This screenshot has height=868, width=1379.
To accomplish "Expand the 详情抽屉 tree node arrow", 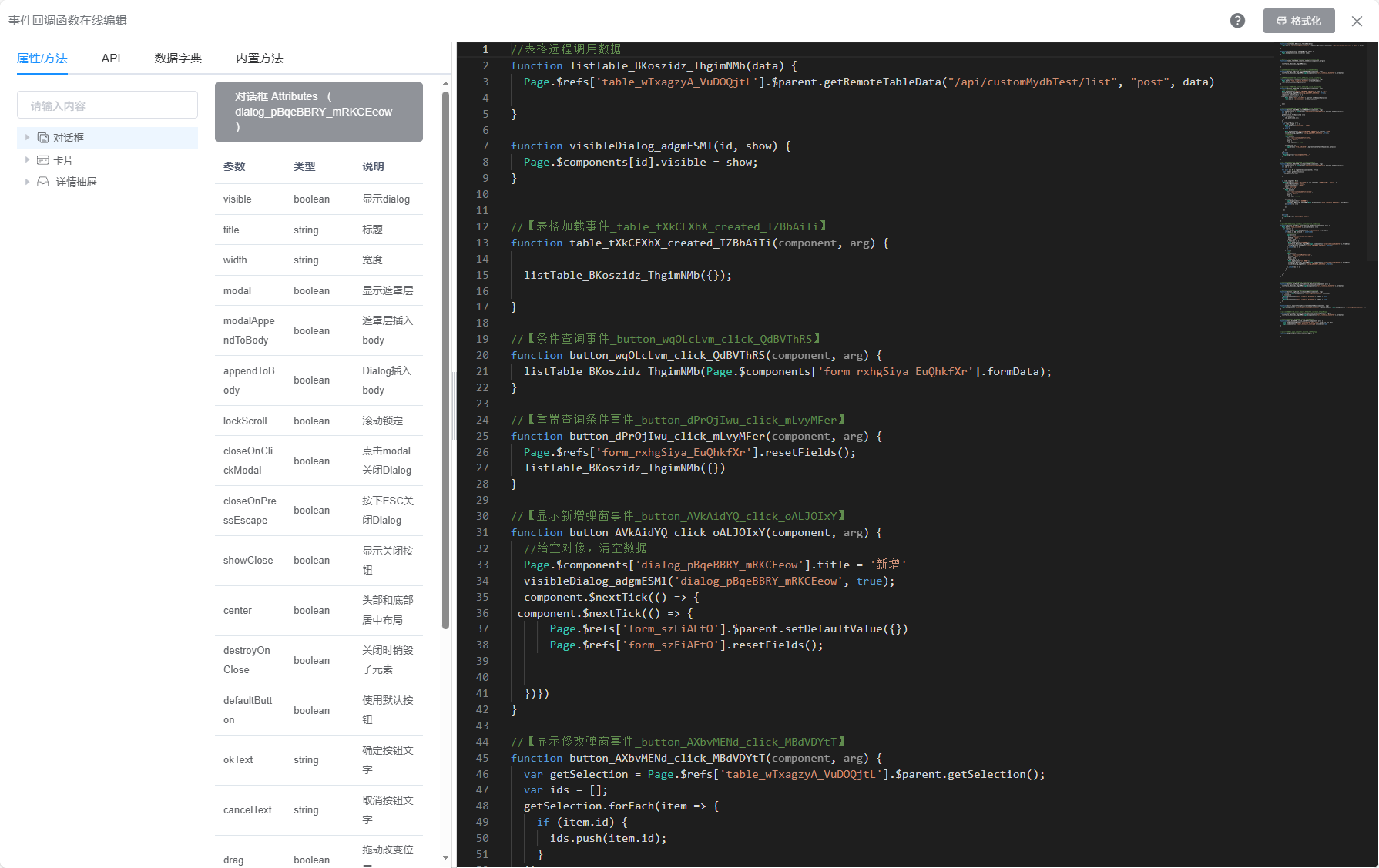I will [28, 182].
